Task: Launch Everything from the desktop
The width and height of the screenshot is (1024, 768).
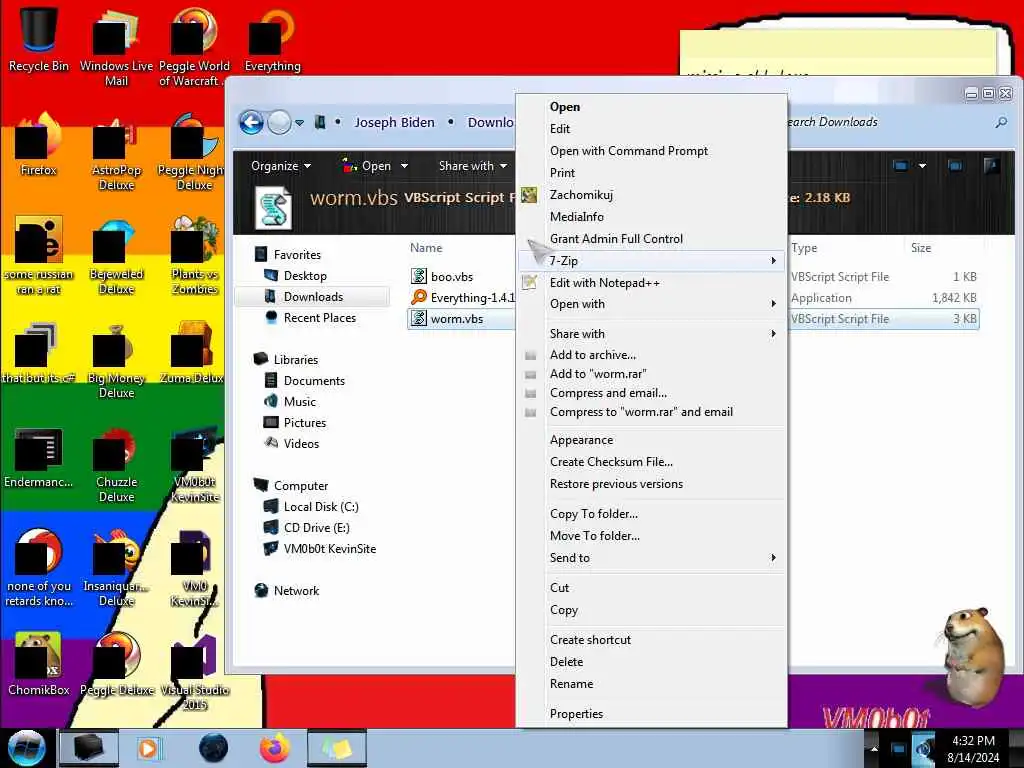Action: 272,40
